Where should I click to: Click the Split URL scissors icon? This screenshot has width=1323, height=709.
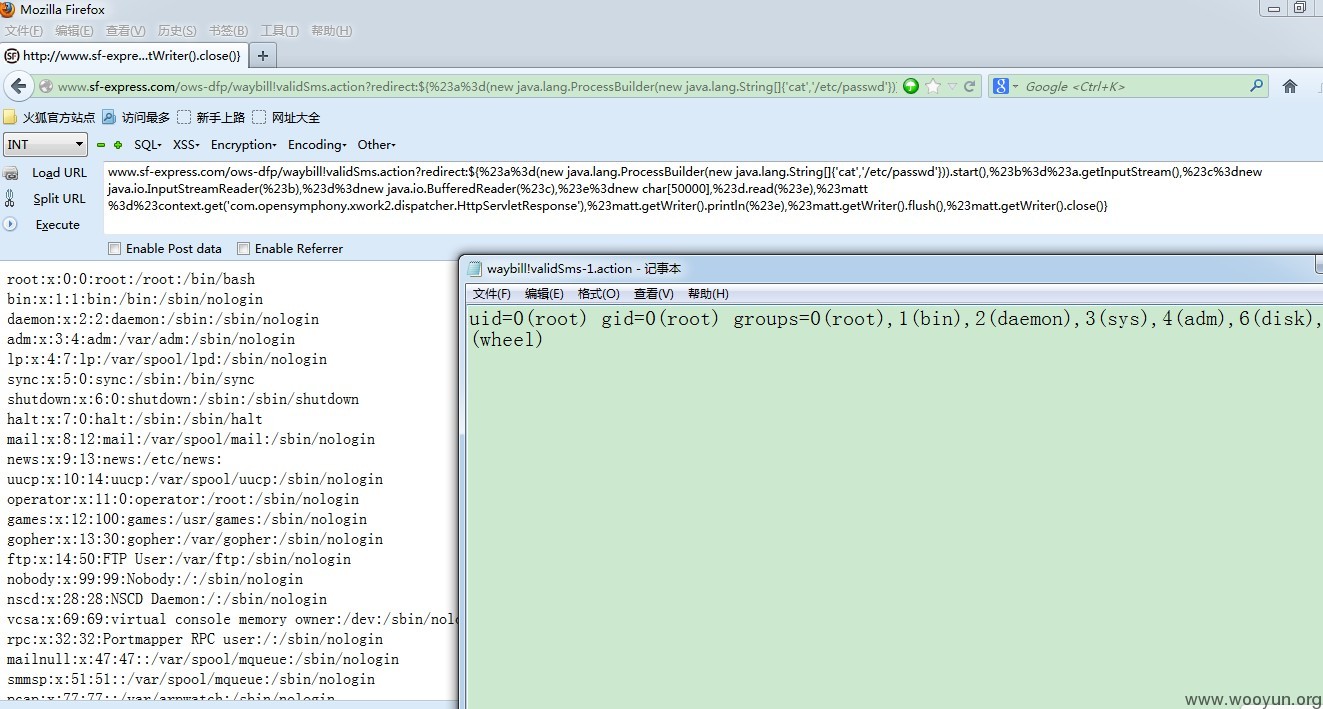point(10,198)
